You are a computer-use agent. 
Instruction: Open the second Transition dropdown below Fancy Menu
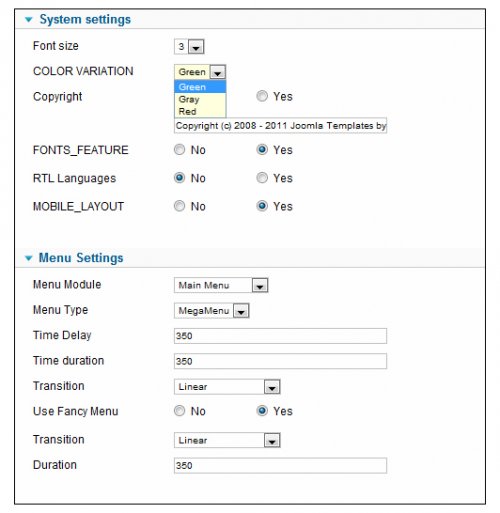[227, 440]
